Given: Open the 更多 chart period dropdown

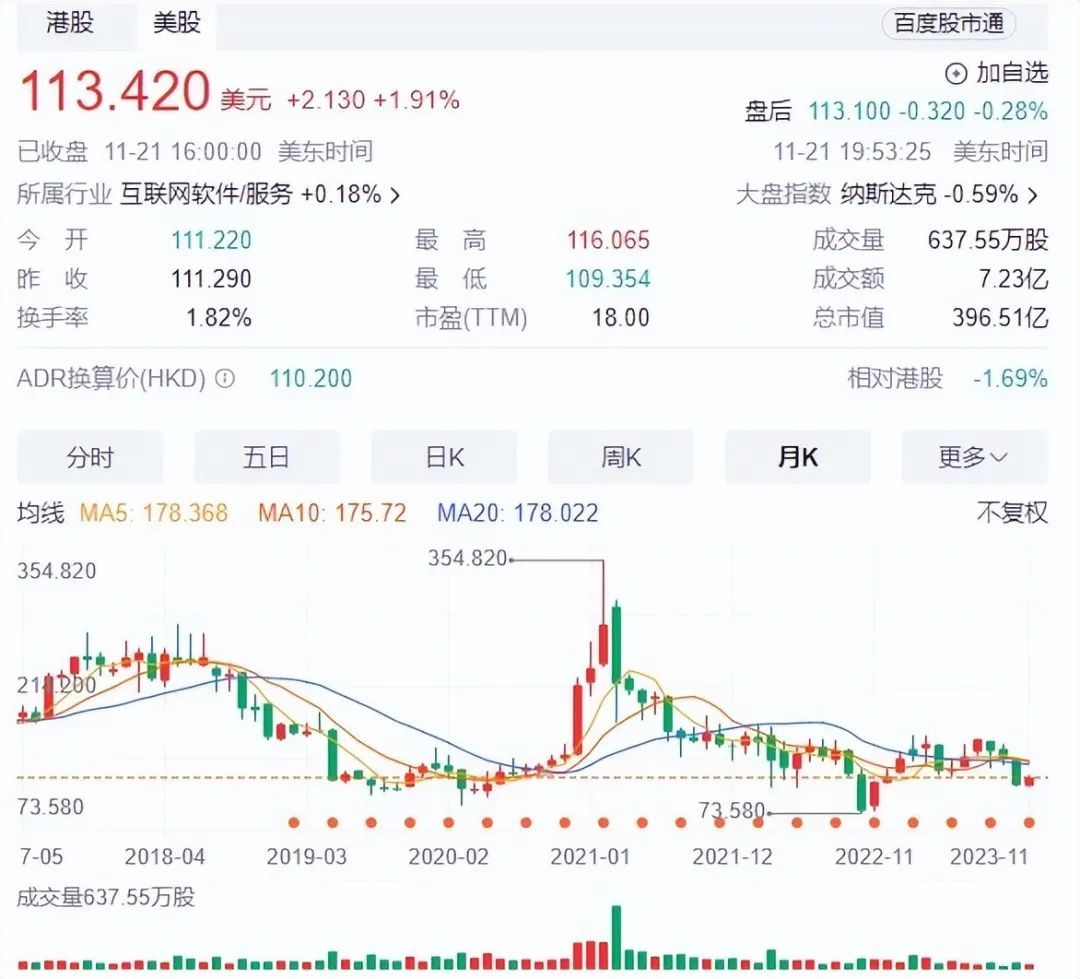Looking at the screenshot, I should point(973,457).
